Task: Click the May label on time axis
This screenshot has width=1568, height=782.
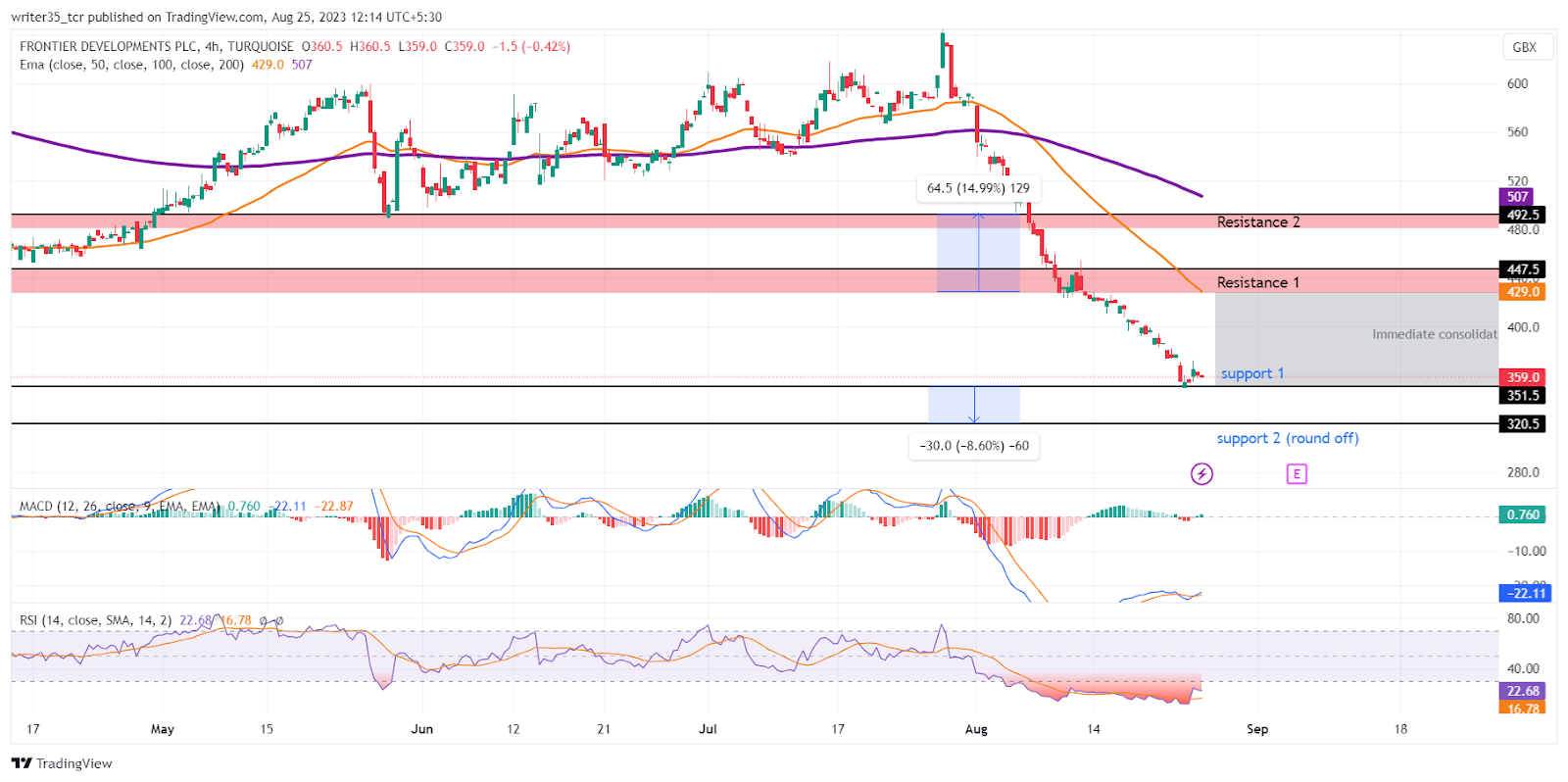Action: 163,729
